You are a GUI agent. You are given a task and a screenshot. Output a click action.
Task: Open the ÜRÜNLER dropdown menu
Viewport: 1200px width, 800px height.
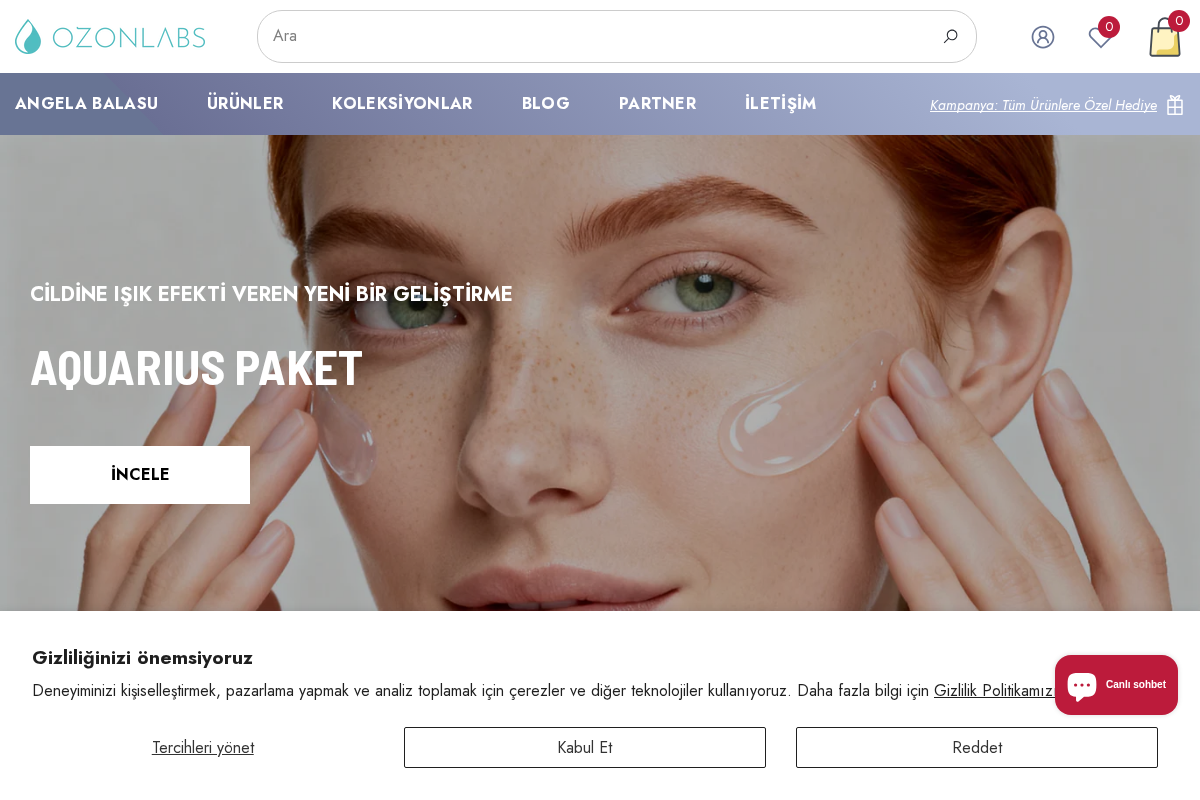point(245,104)
